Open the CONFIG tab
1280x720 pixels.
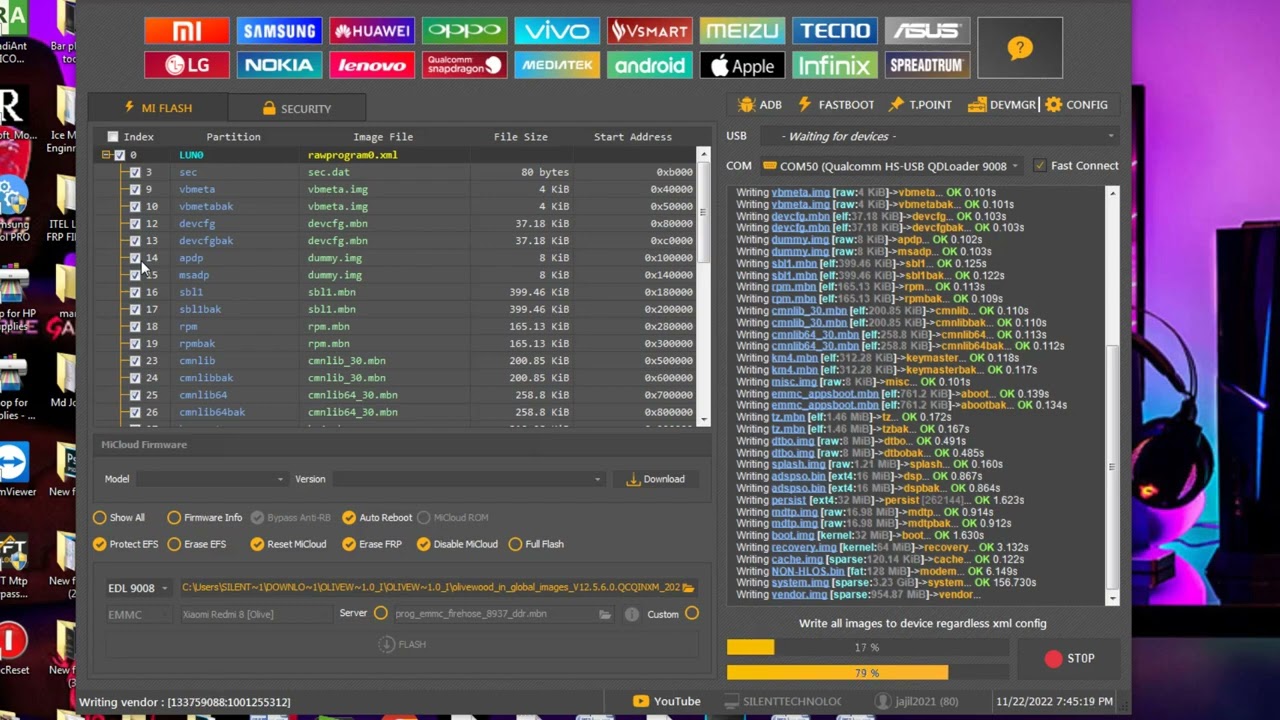coord(1076,104)
